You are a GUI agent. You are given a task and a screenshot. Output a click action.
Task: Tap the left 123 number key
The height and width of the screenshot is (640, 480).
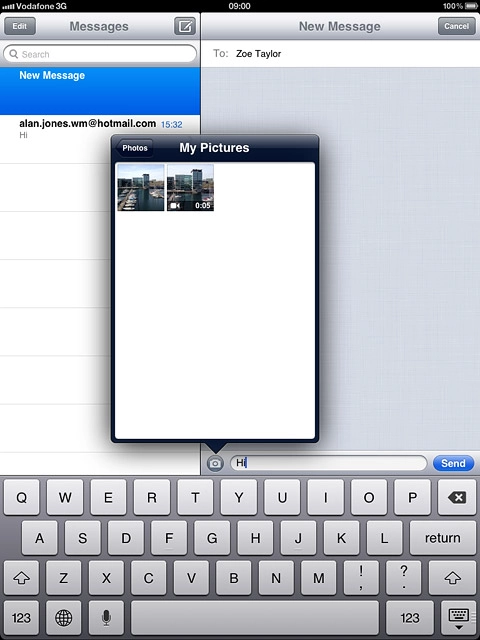21,618
